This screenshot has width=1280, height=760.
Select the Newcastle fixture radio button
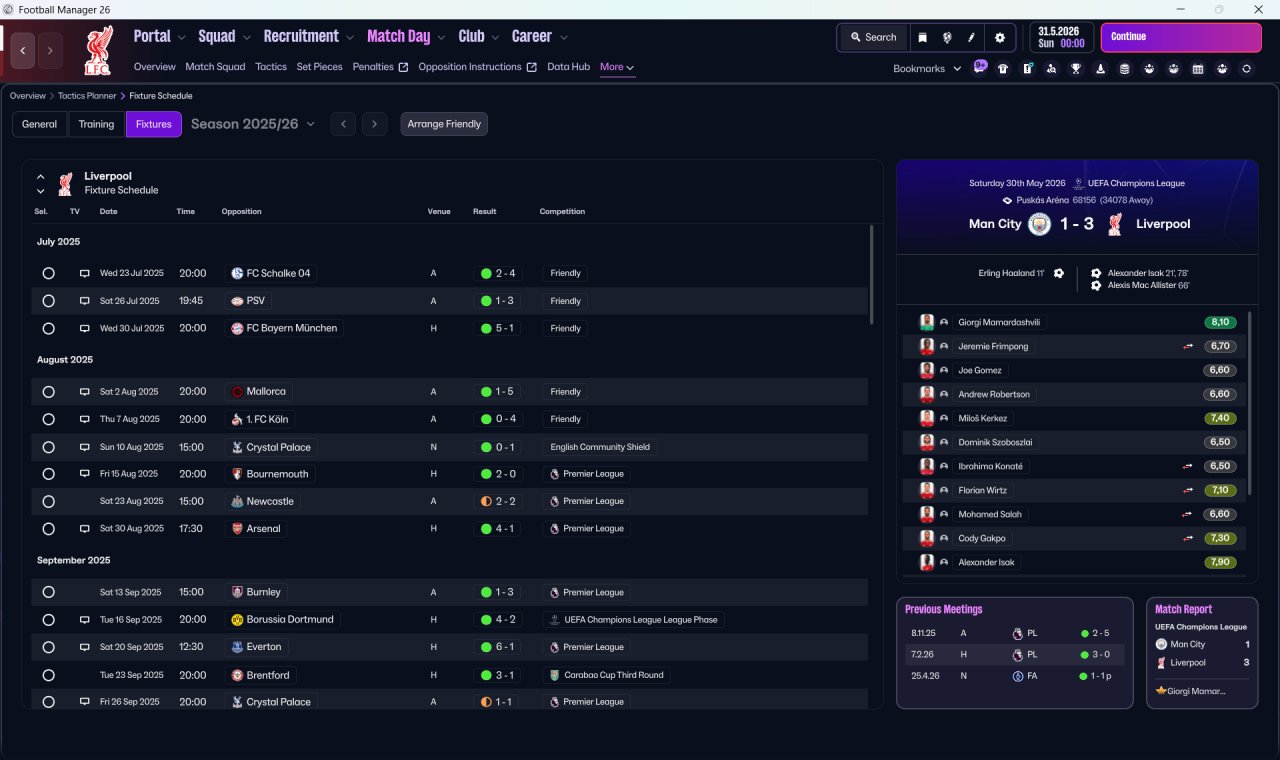48,501
